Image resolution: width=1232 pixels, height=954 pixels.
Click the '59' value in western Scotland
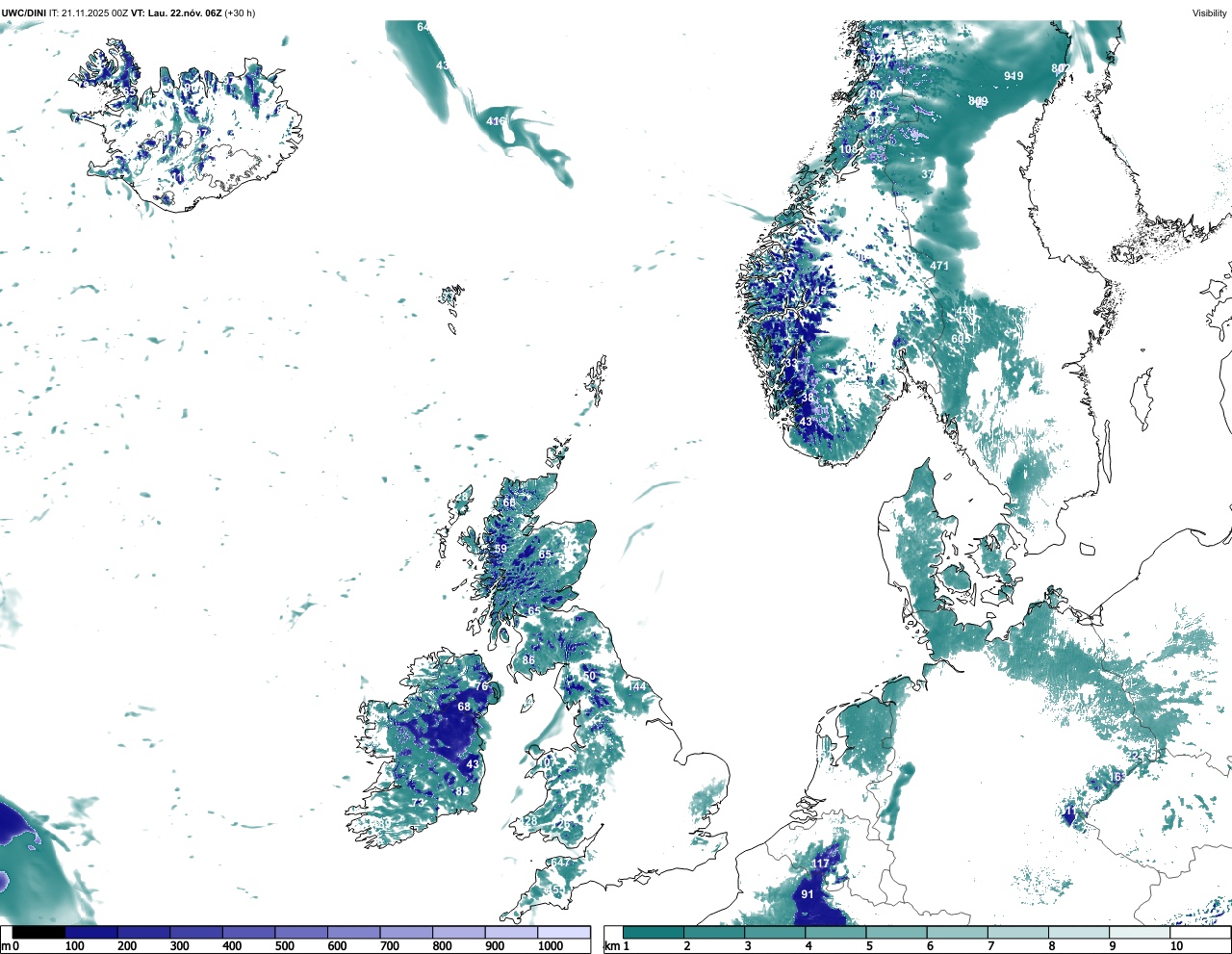coord(500,549)
